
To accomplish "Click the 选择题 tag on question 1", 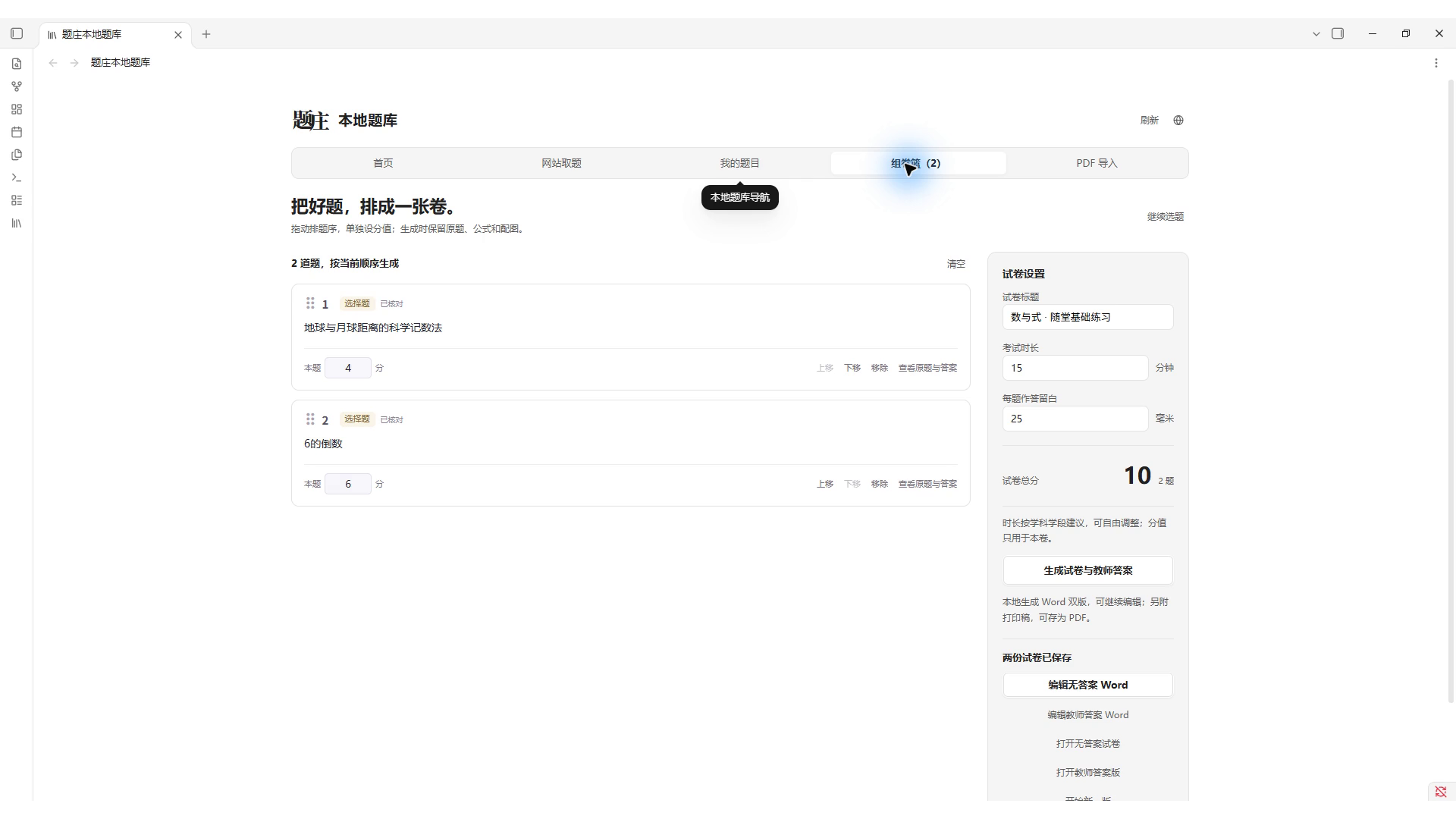I will click(357, 303).
